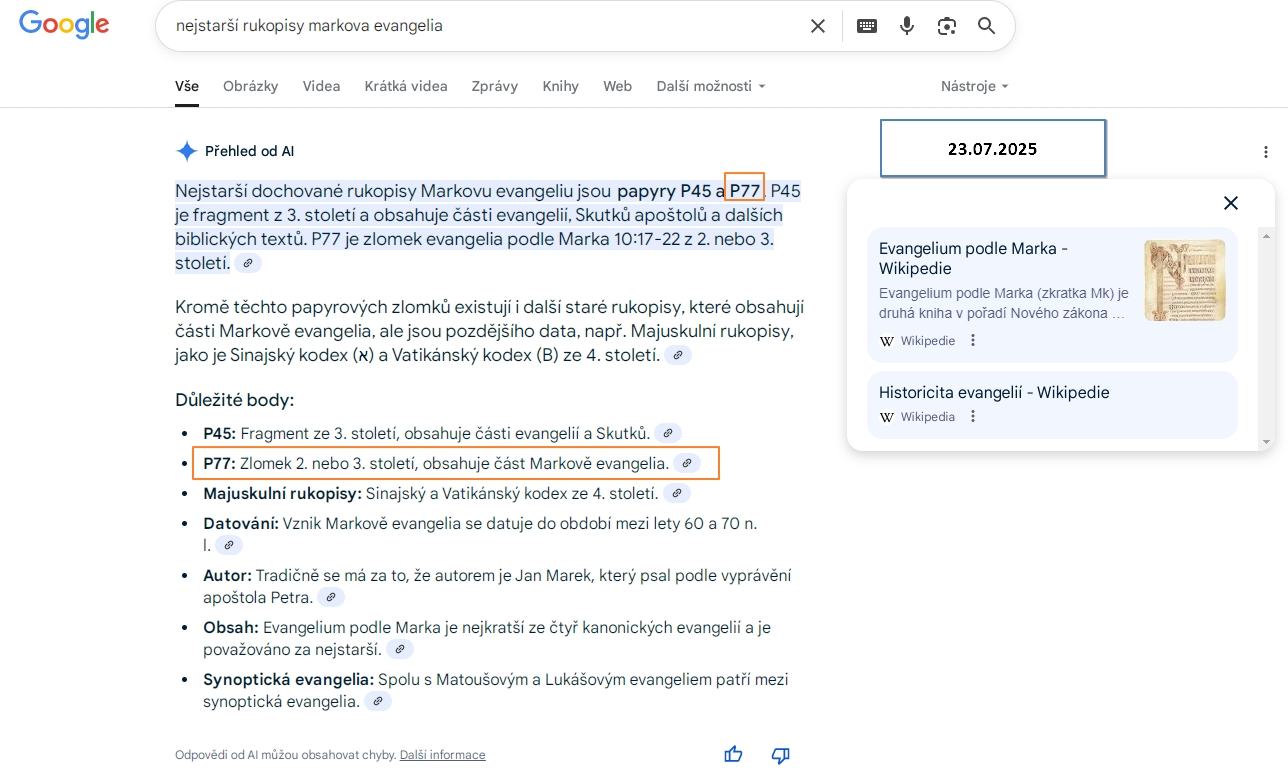Dismiss the source cards with the X
1288x773 pixels.
[1231, 203]
